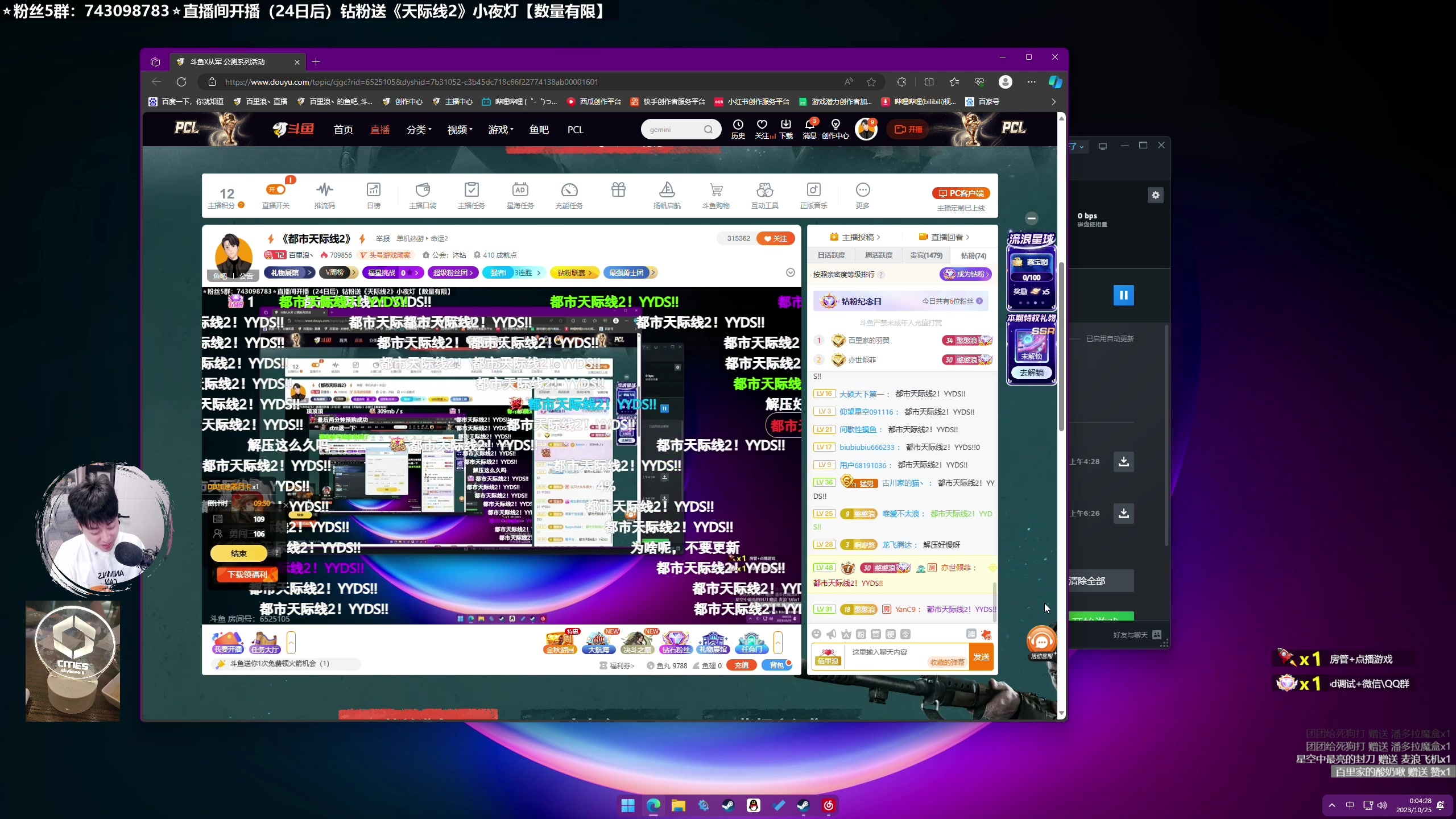Switch to the 周活跃度 tab

[879, 255]
